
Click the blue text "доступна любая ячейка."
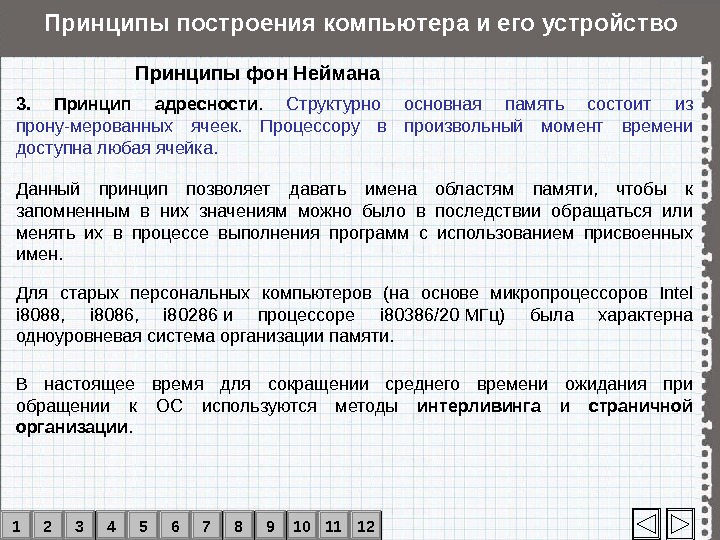click(117, 148)
